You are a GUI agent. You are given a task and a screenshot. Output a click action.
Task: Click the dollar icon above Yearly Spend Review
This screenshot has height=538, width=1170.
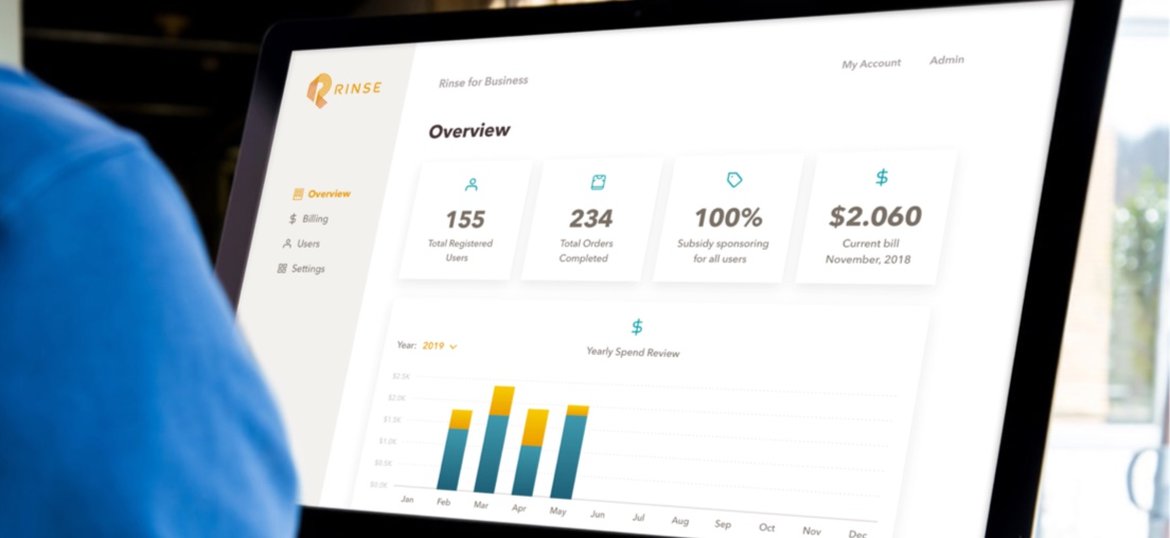pyautogui.click(x=636, y=327)
